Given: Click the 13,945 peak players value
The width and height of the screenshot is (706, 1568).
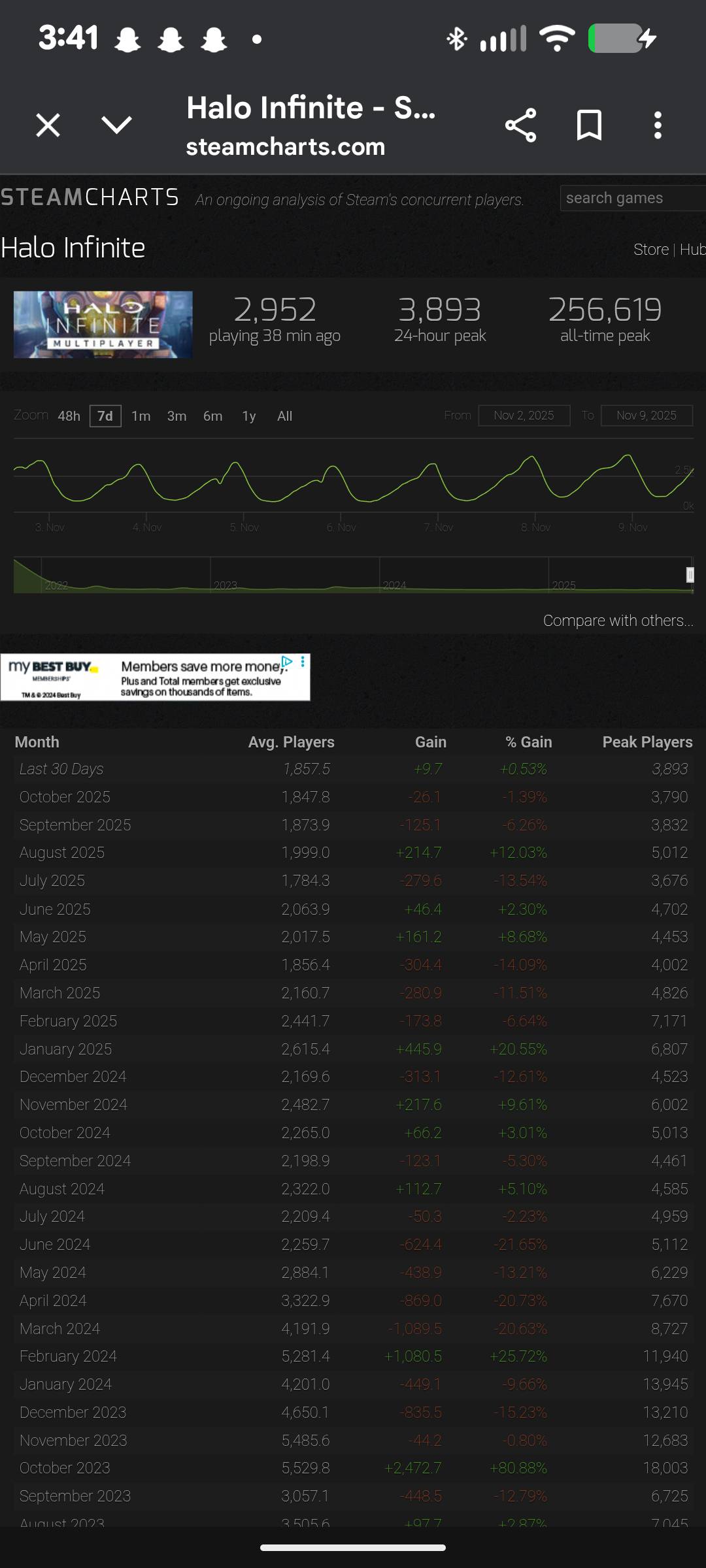Looking at the screenshot, I should (665, 1384).
